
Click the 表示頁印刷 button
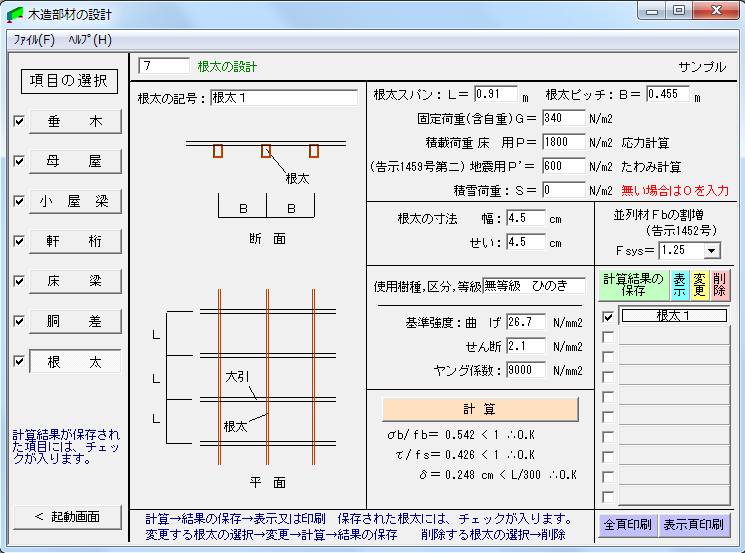694,524
